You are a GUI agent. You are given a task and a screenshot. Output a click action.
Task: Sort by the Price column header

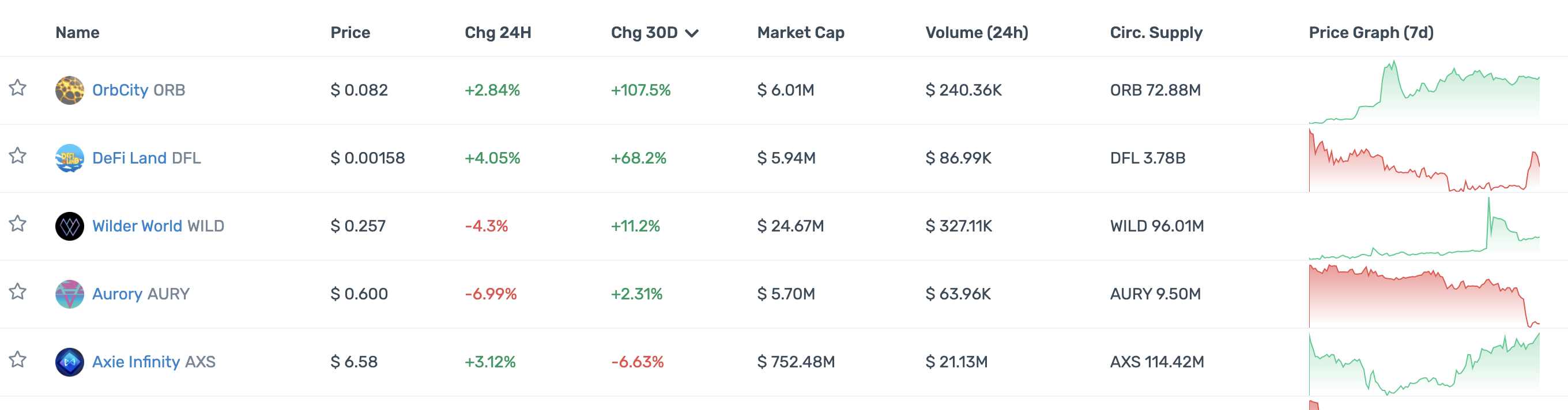pyautogui.click(x=350, y=33)
